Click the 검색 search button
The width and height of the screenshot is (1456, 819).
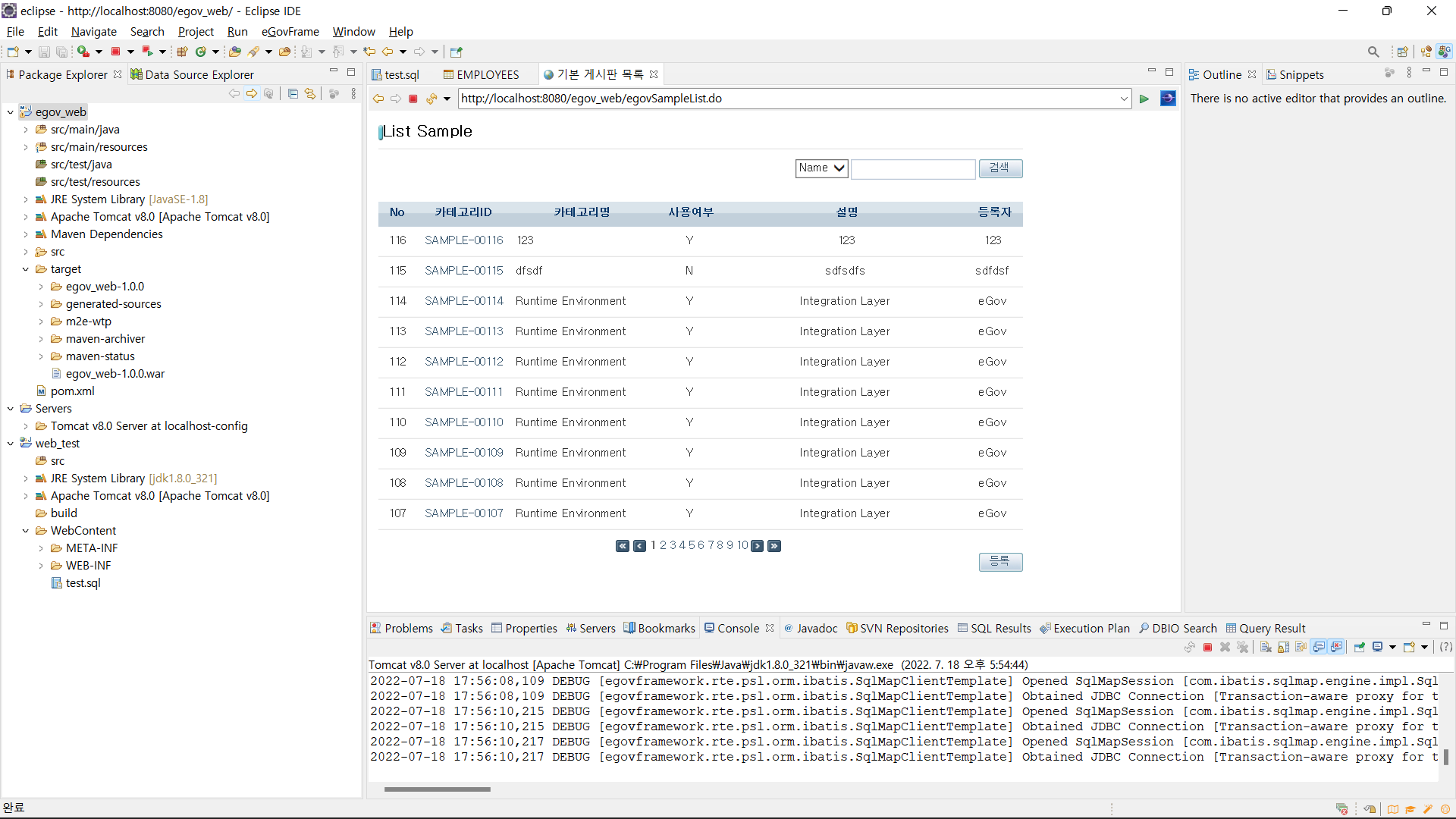pyautogui.click(x=1000, y=168)
